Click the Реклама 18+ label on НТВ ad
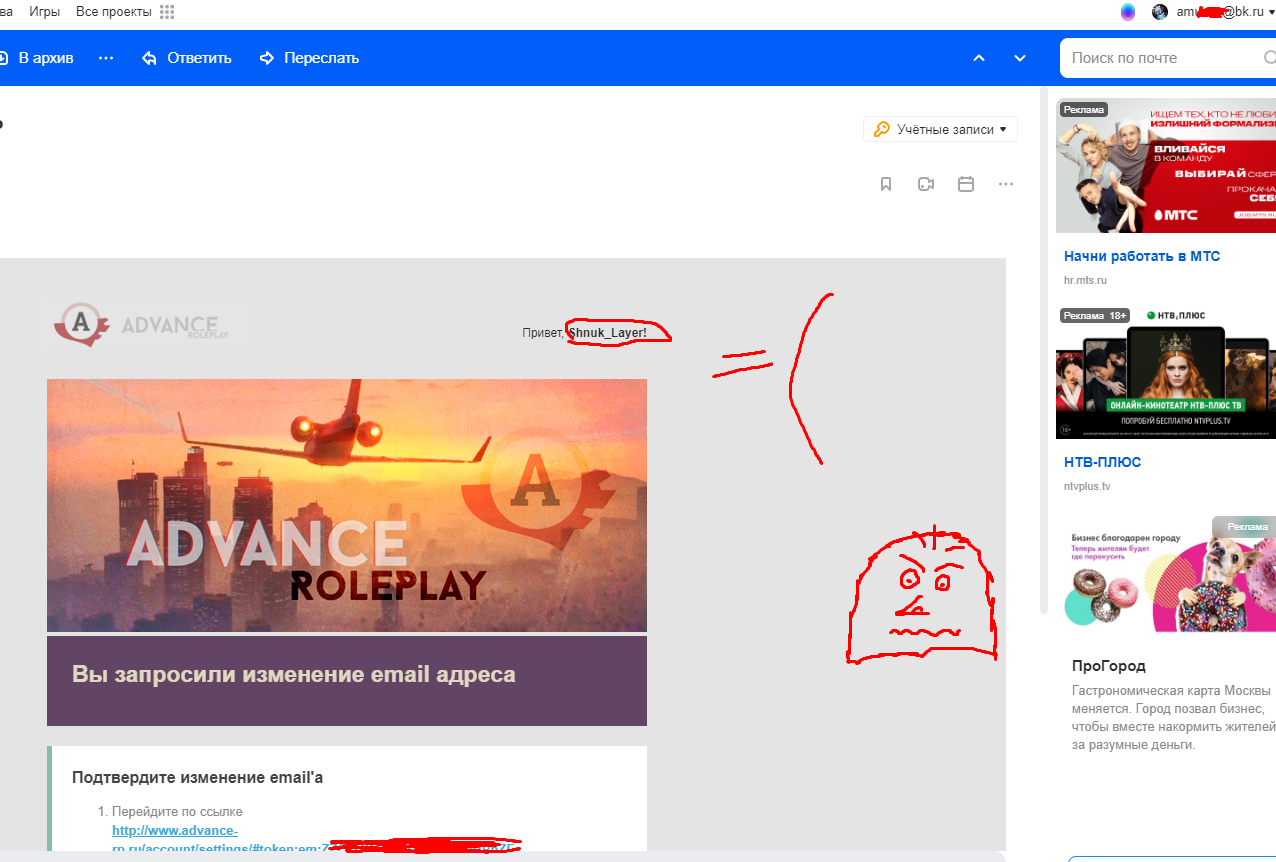 pyautogui.click(x=1095, y=315)
